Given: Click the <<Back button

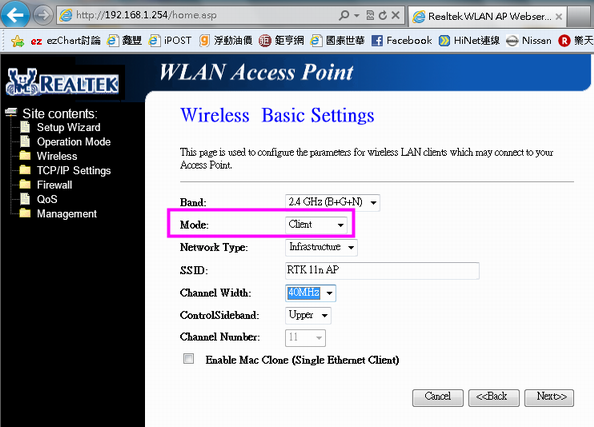Looking at the screenshot, I should (x=494, y=397).
